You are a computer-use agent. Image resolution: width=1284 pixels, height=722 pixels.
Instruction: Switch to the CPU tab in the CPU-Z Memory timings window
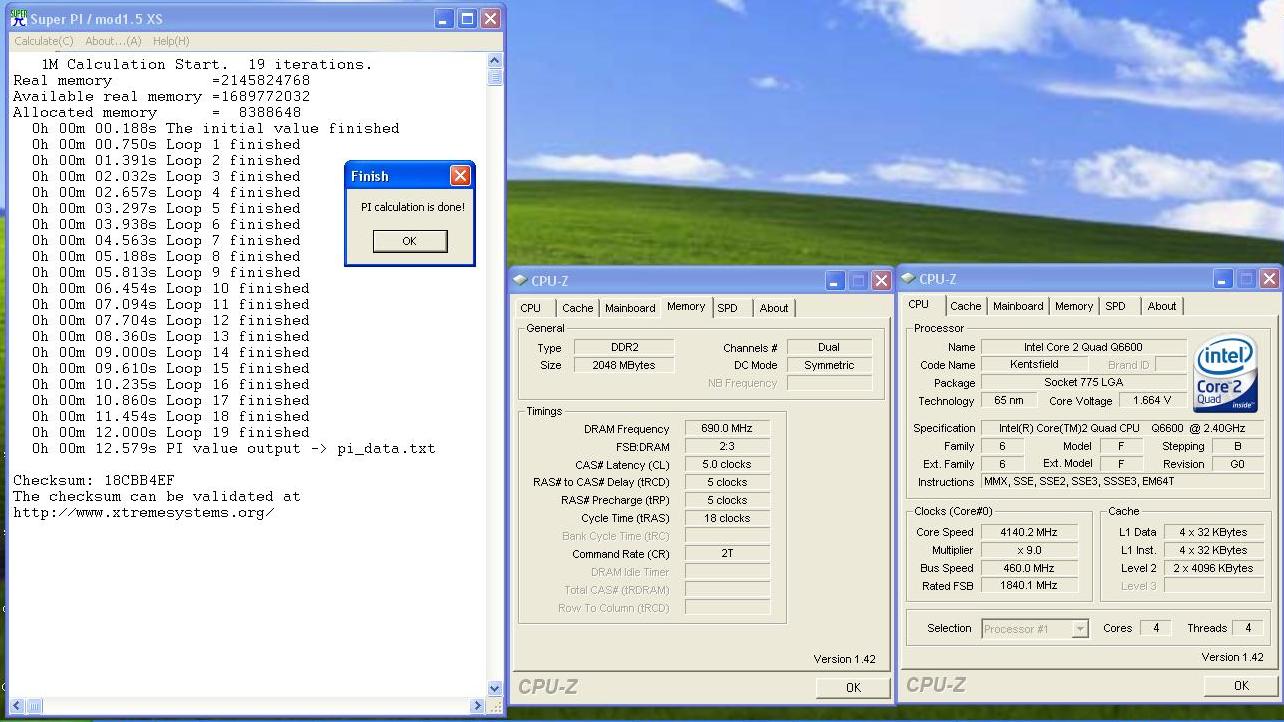point(531,308)
